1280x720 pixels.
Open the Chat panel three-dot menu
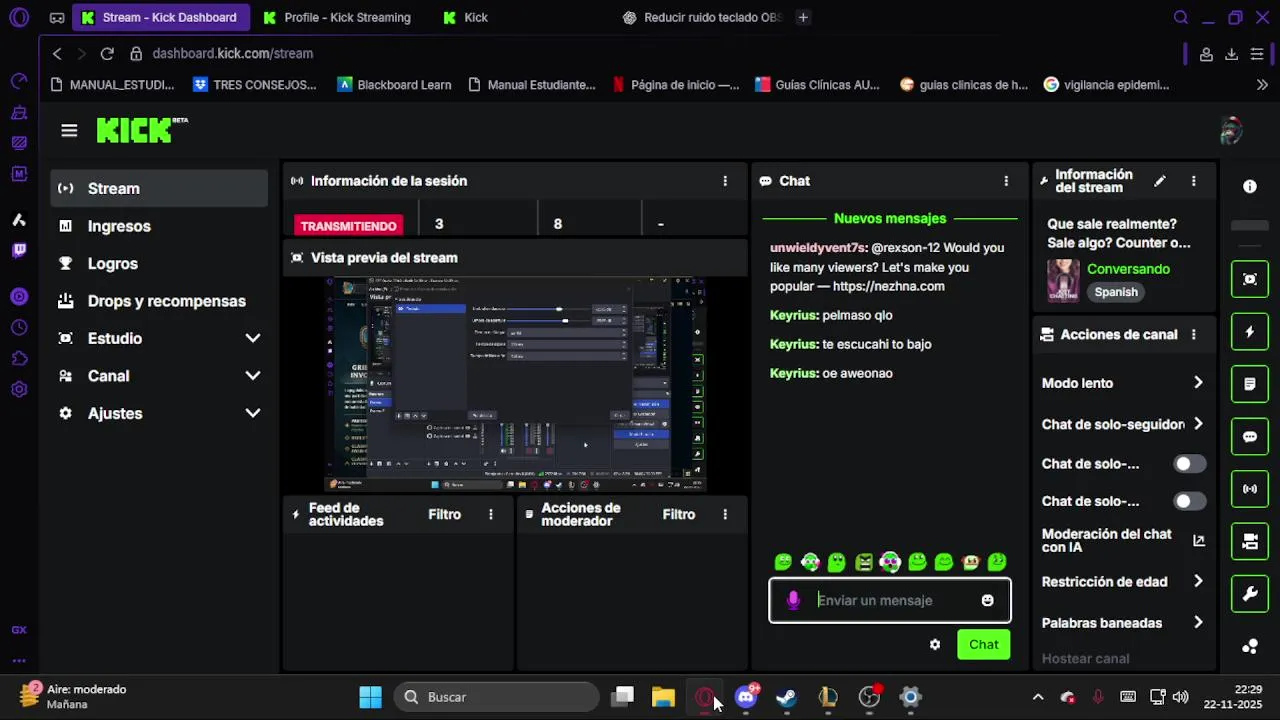coord(1006,181)
